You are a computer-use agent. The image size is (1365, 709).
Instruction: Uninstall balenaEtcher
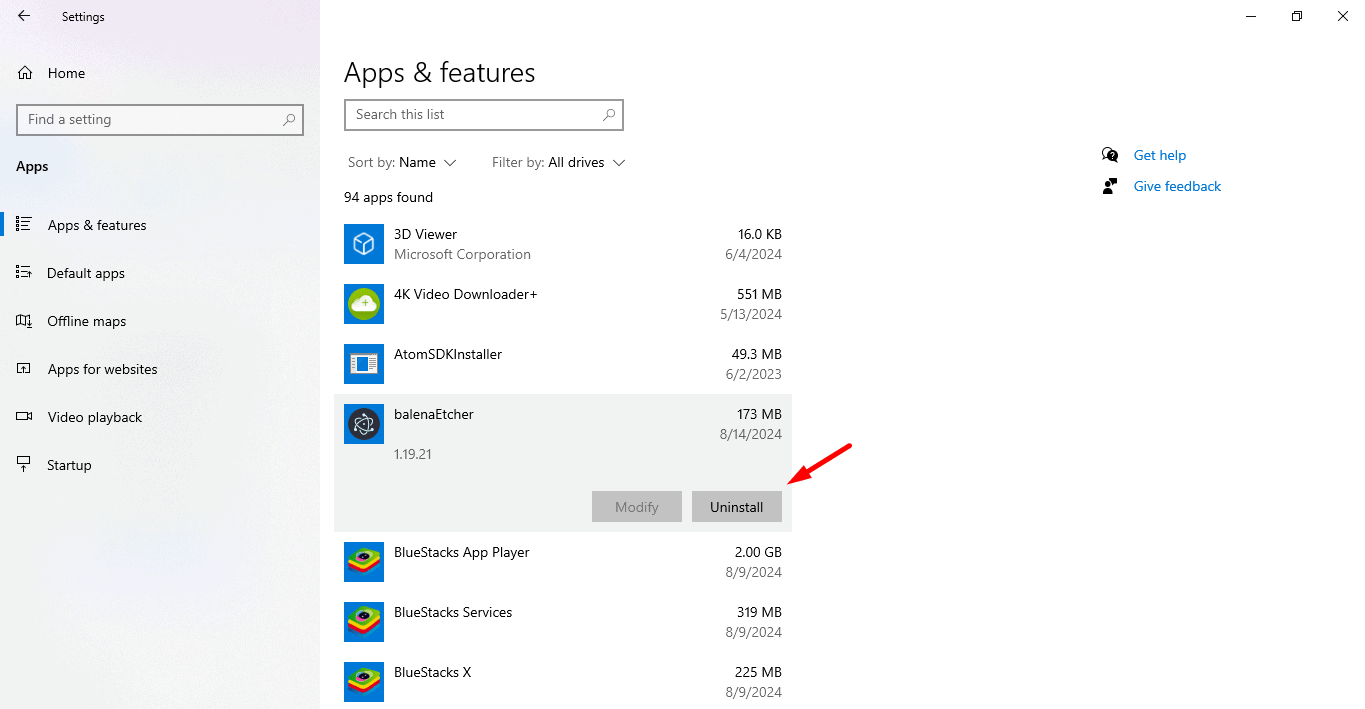coord(737,507)
